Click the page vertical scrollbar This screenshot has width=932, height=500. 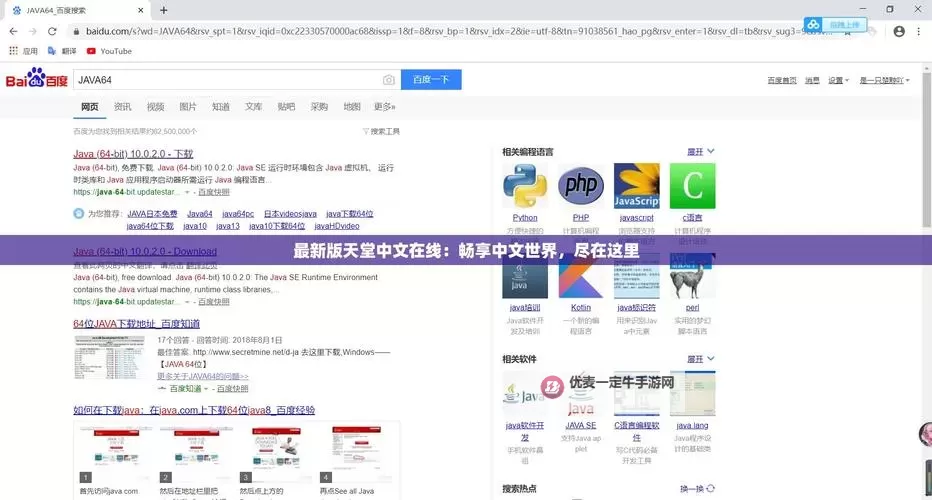tap(926, 149)
